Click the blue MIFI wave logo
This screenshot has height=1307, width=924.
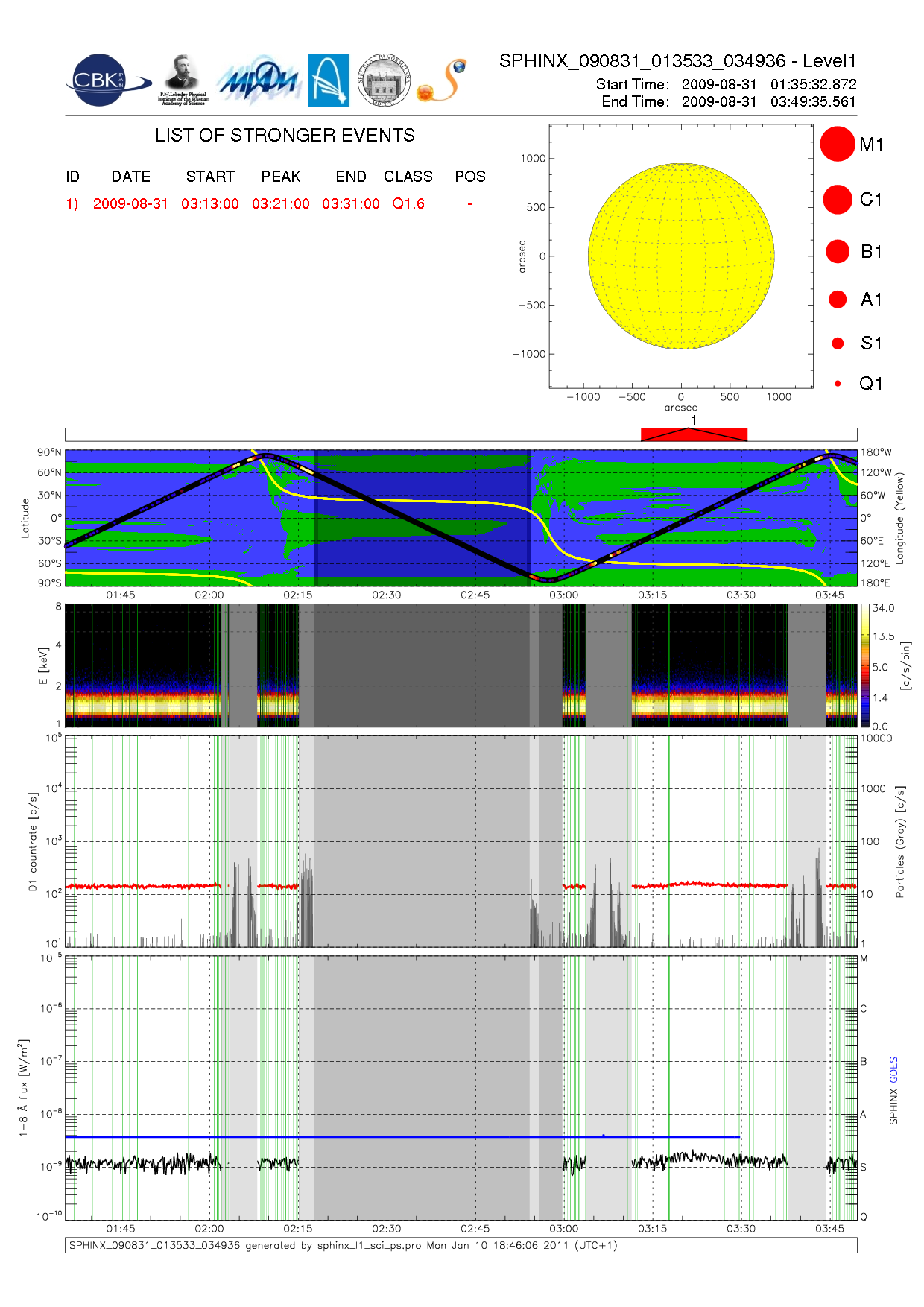259,80
